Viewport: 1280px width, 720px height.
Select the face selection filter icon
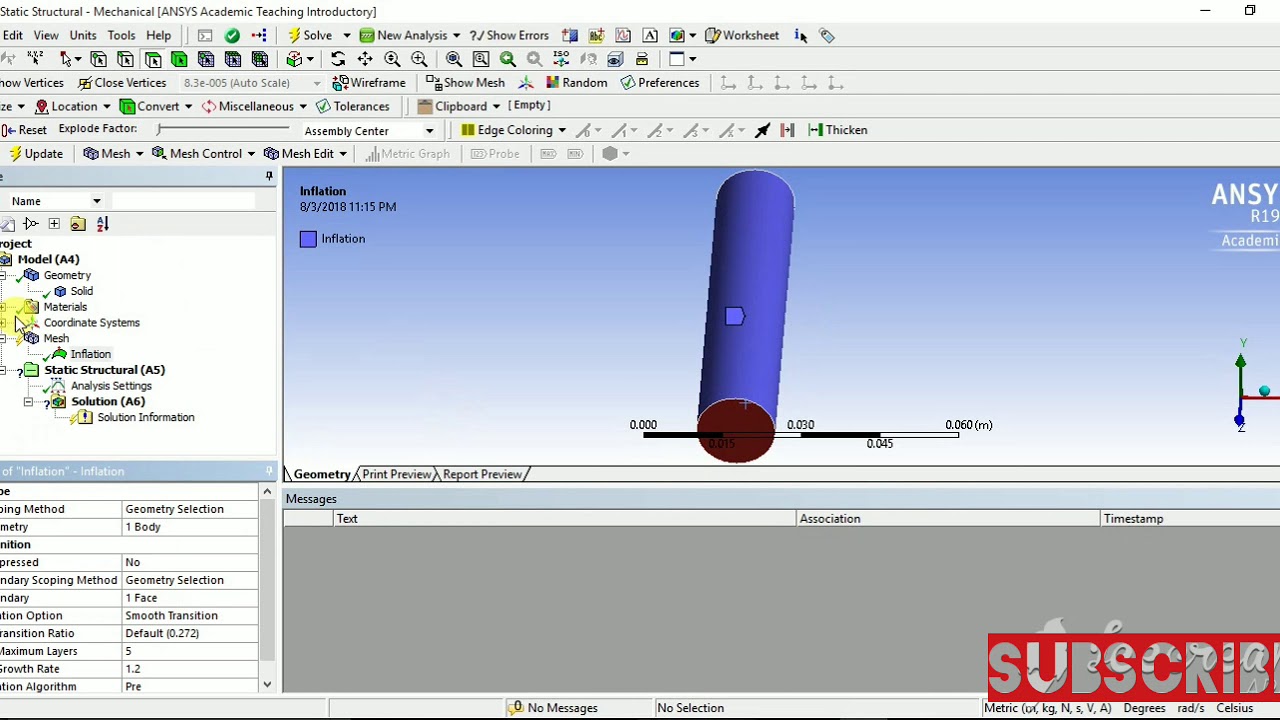(153, 59)
